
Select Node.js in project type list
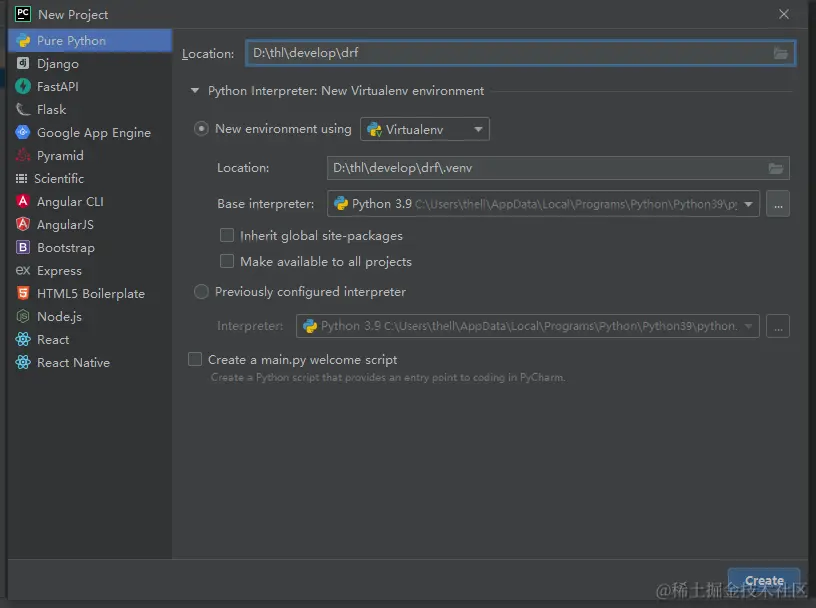[x=59, y=317]
